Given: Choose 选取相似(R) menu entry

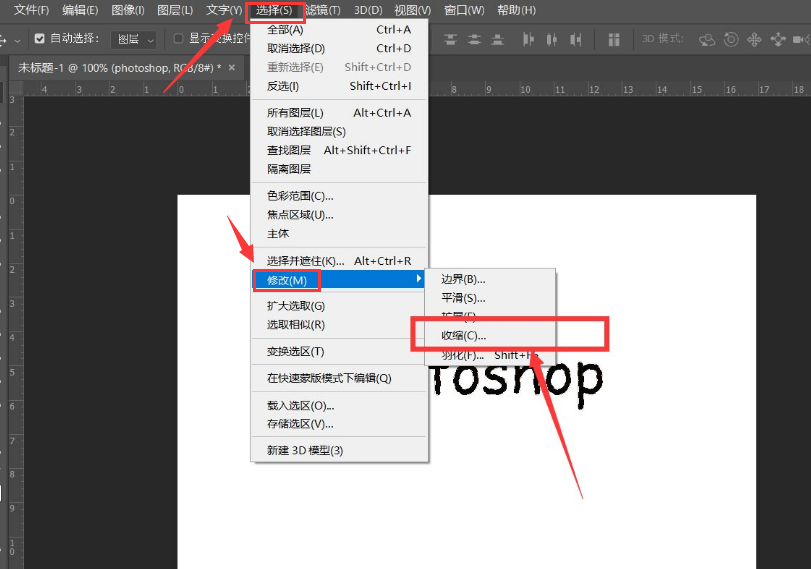Looking at the screenshot, I should [339, 325].
